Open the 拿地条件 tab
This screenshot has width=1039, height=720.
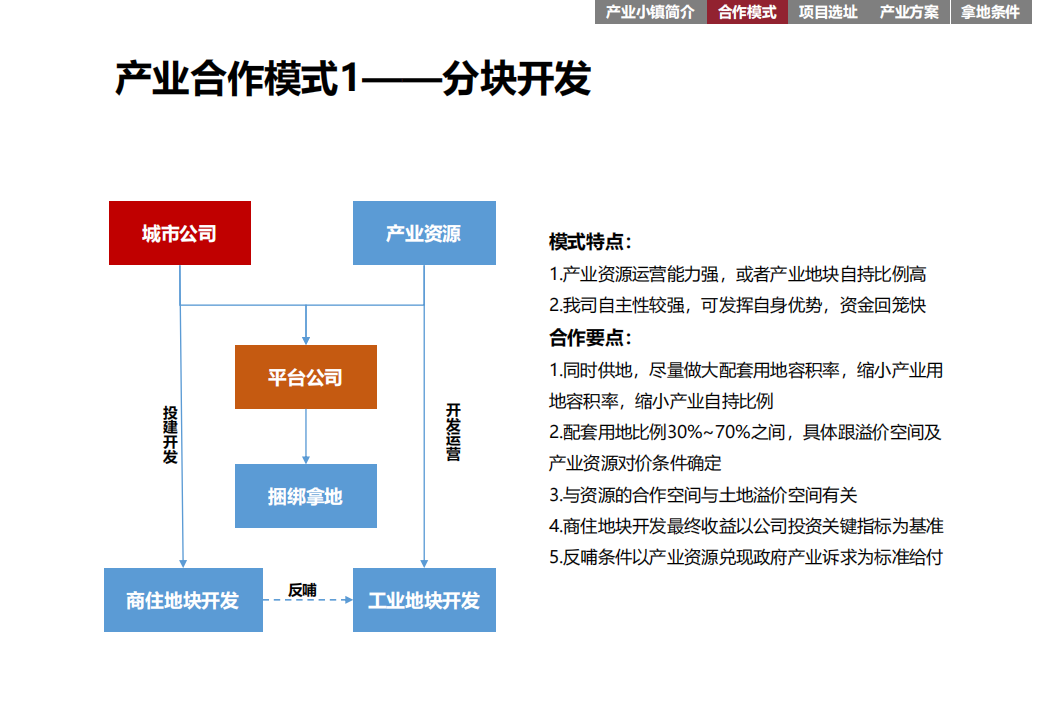991,12
